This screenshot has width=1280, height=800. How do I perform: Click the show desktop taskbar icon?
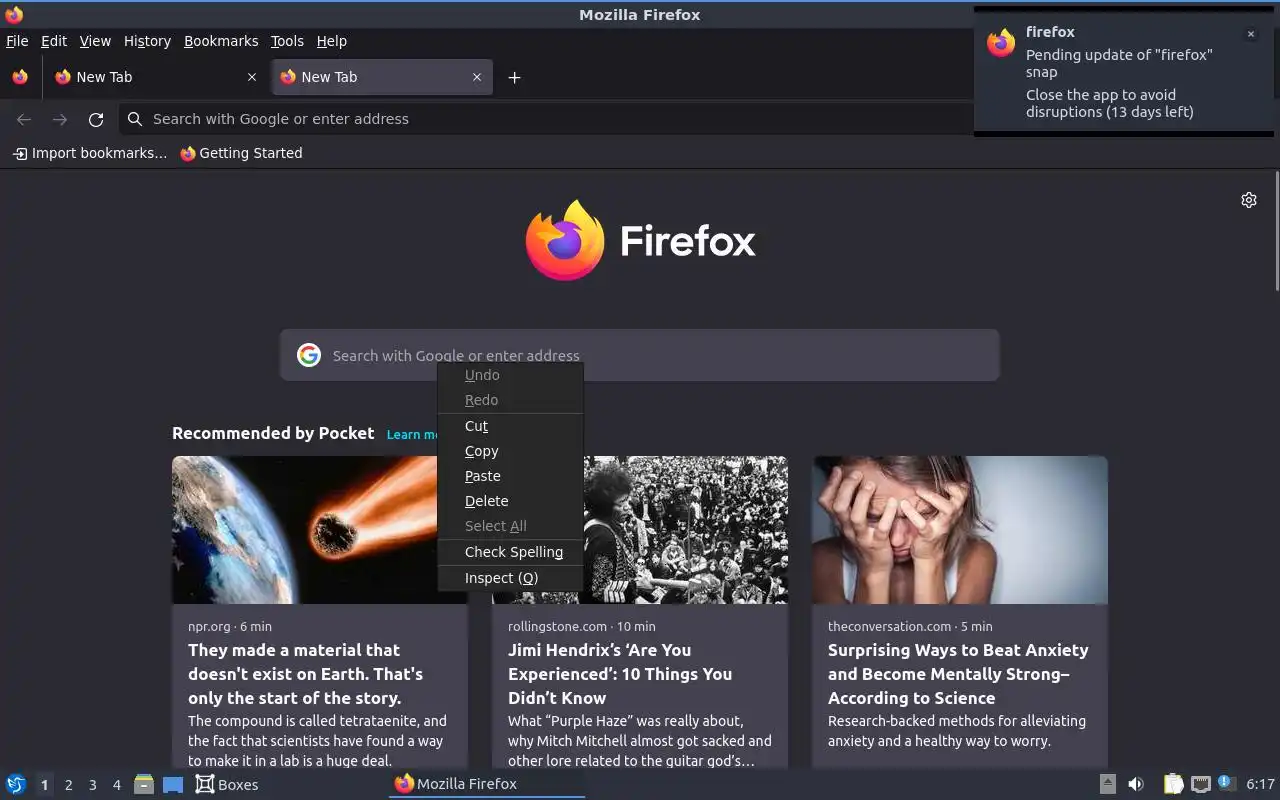(x=173, y=785)
